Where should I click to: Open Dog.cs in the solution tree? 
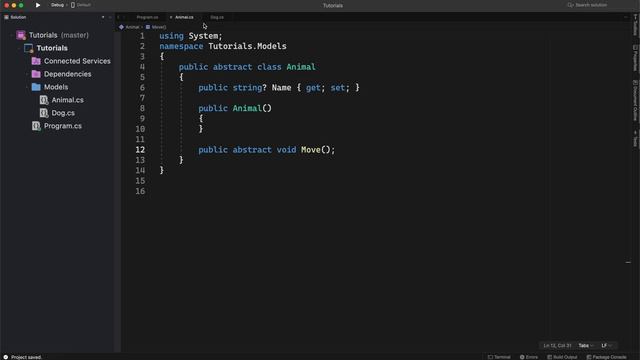coord(63,113)
